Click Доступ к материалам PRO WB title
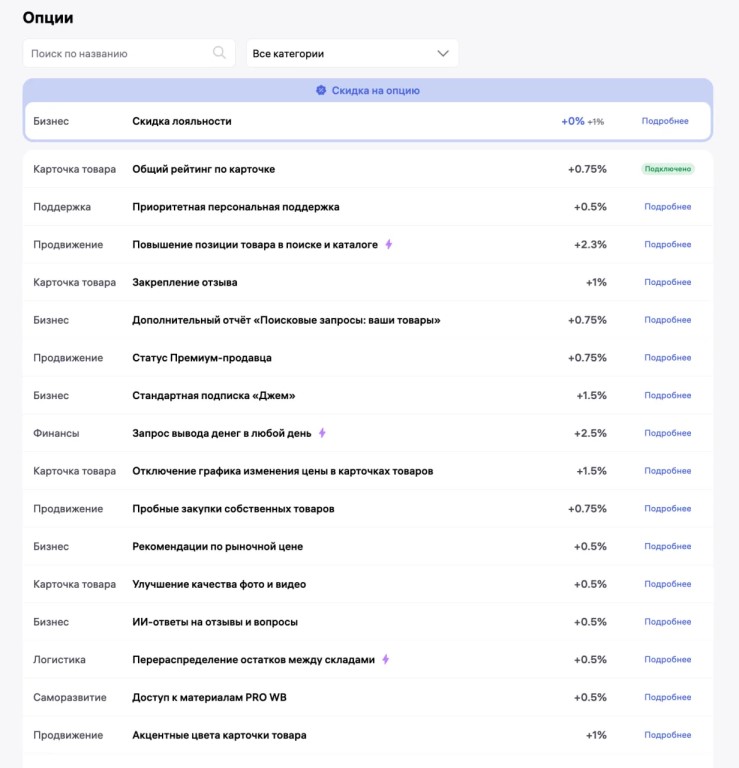Image resolution: width=739 pixels, height=768 pixels. click(x=209, y=697)
